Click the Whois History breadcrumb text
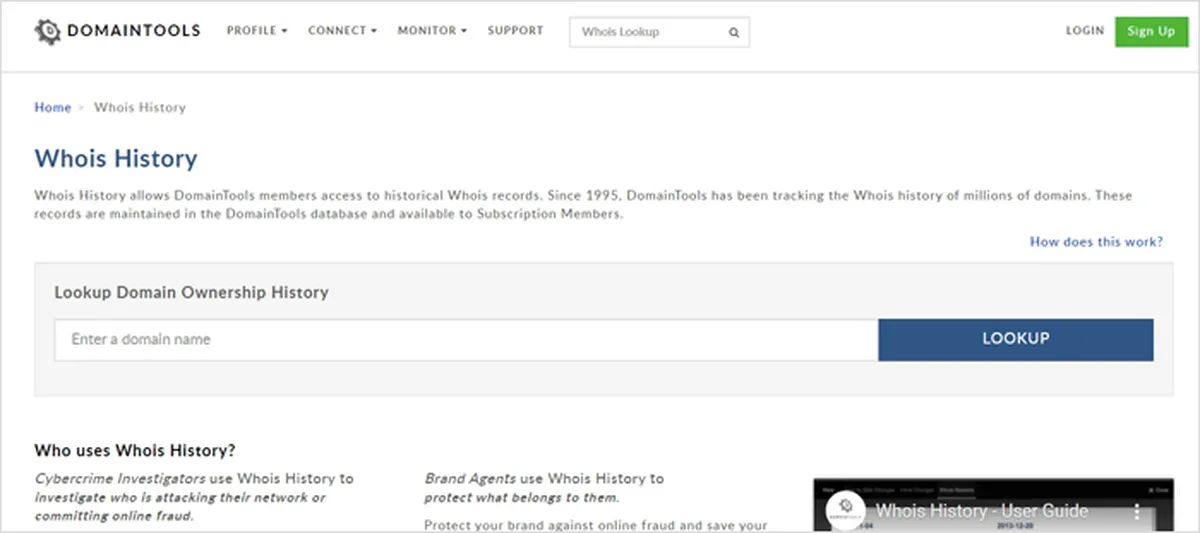 (140, 107)
